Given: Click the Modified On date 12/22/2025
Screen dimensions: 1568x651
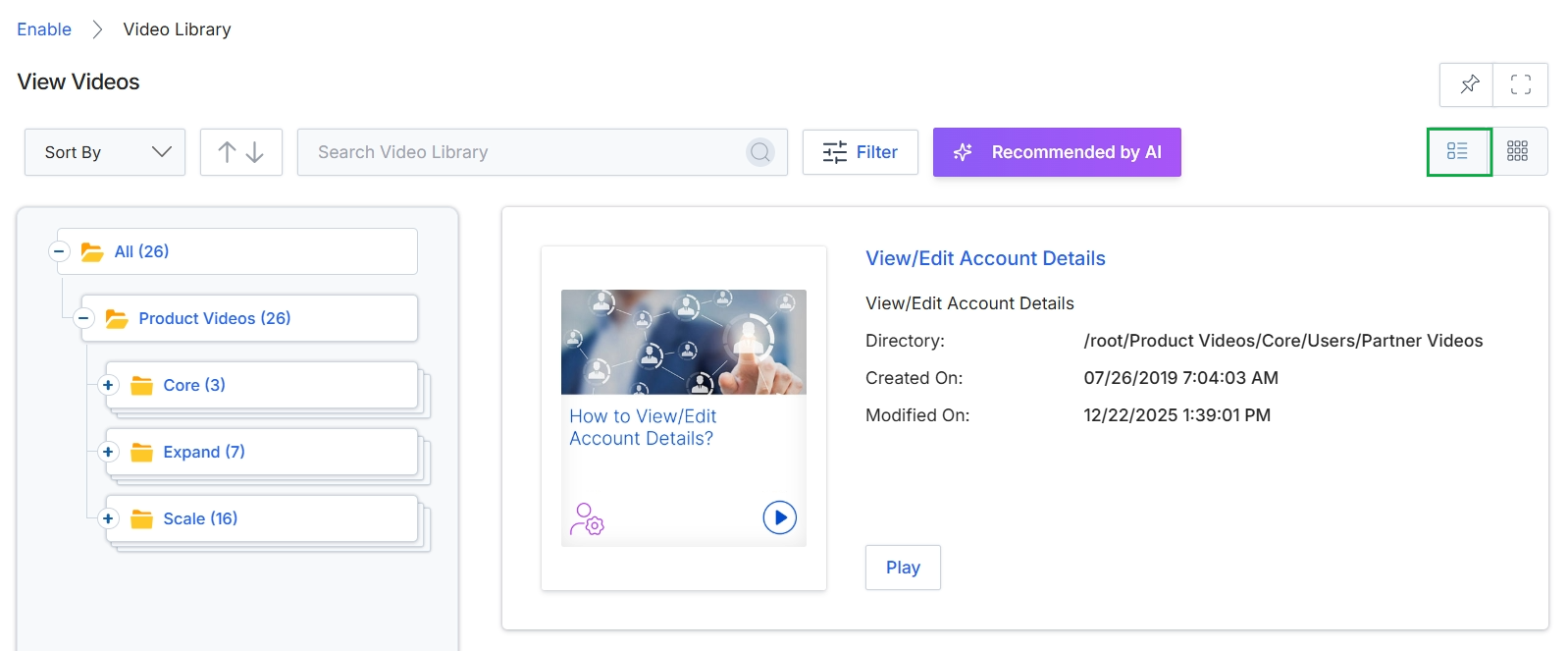Looking at the screenshot, I should coord(1177,415).
